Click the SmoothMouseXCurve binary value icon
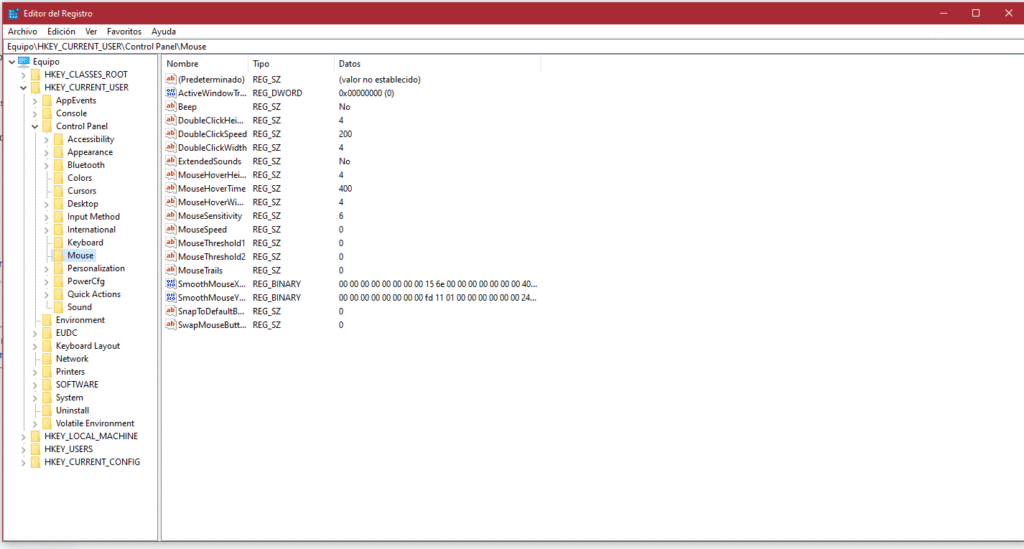This screenshot has height=549, width=1024. 171,284
